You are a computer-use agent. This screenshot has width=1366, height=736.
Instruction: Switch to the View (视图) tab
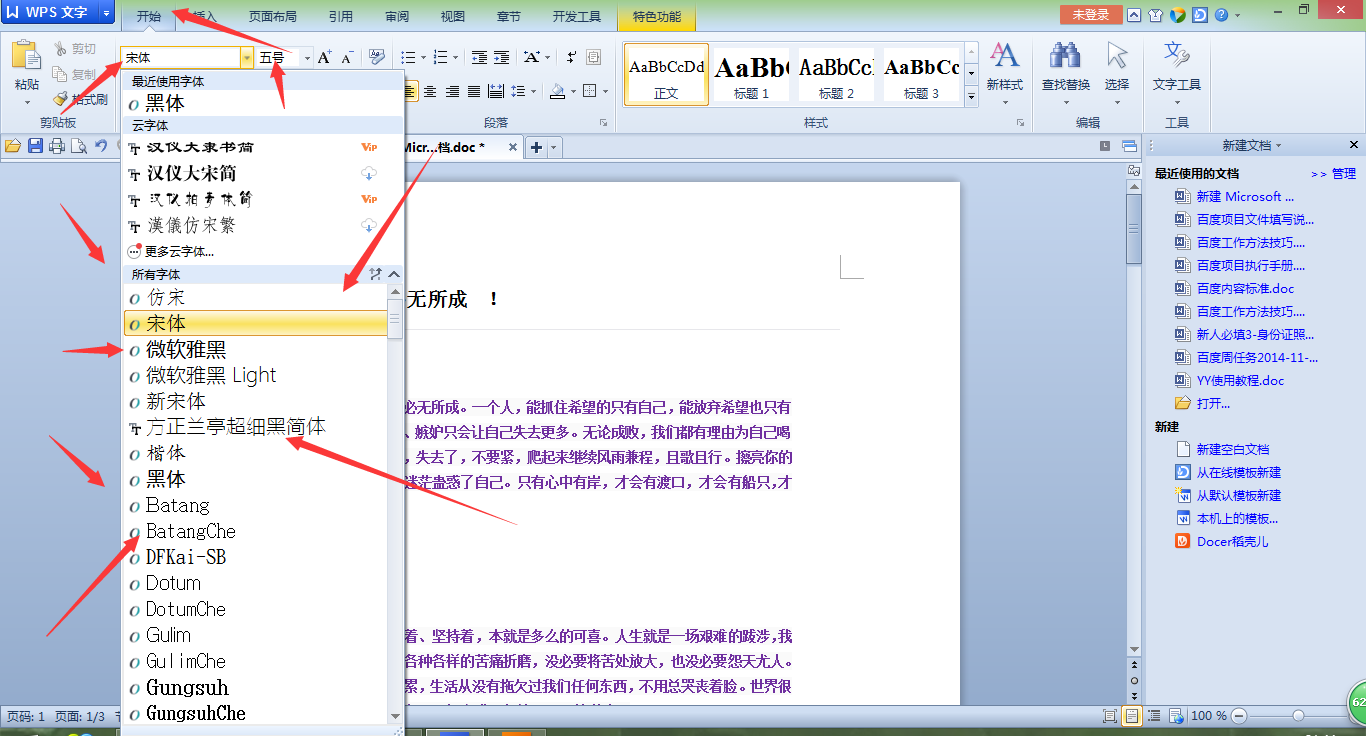point(452,17)
